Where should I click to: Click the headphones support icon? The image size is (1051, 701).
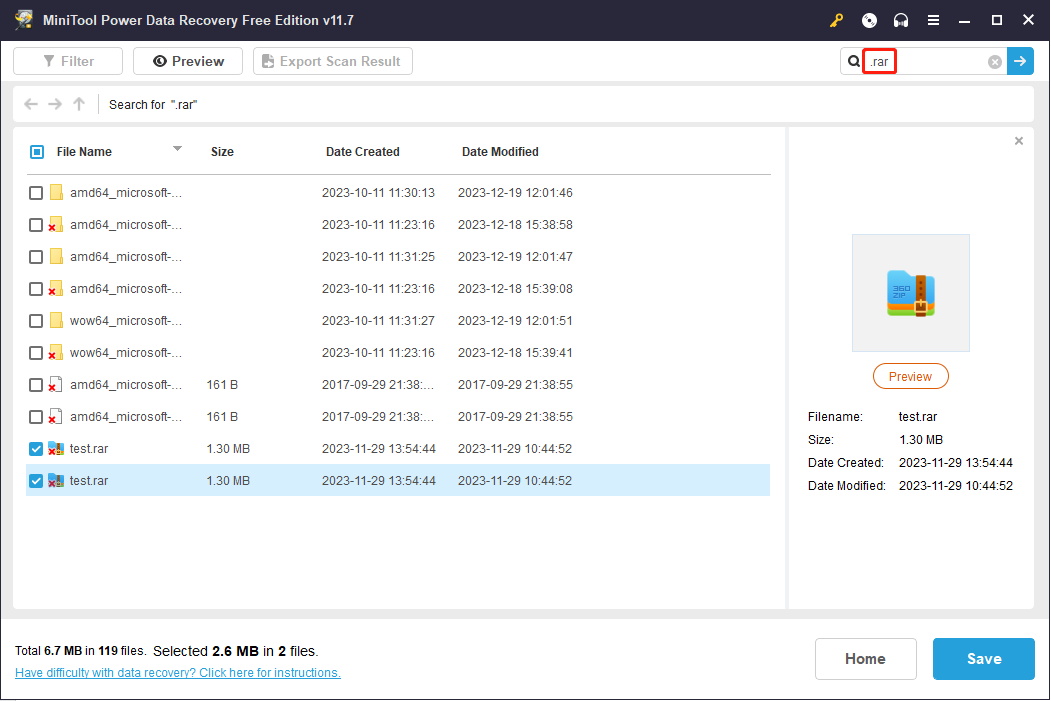click(901, 20)
